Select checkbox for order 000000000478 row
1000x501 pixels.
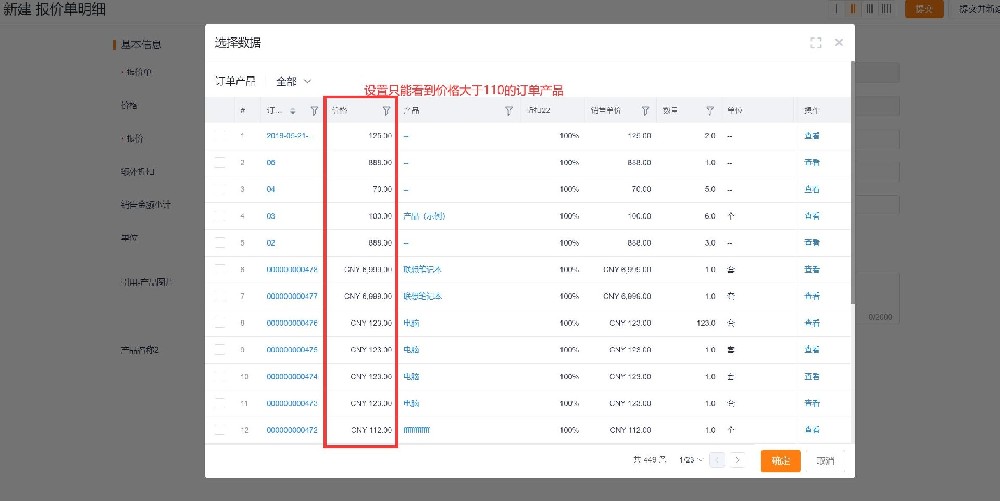(x=220, y=270)
